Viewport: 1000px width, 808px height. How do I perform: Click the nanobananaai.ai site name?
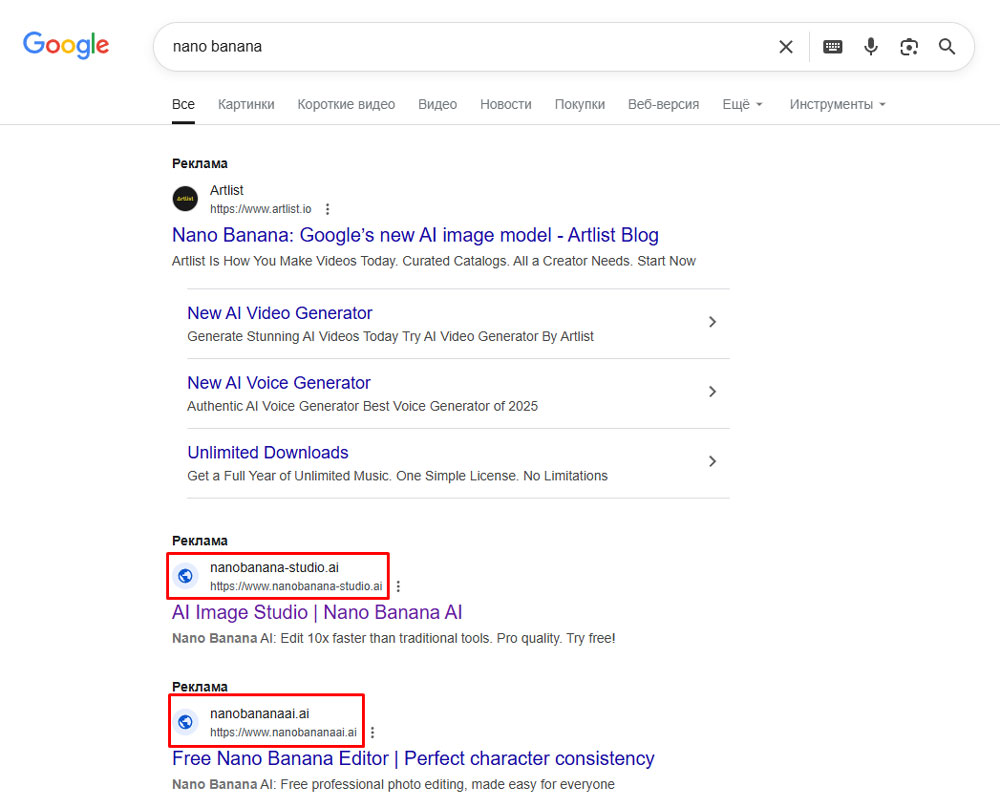click(260, 714)
